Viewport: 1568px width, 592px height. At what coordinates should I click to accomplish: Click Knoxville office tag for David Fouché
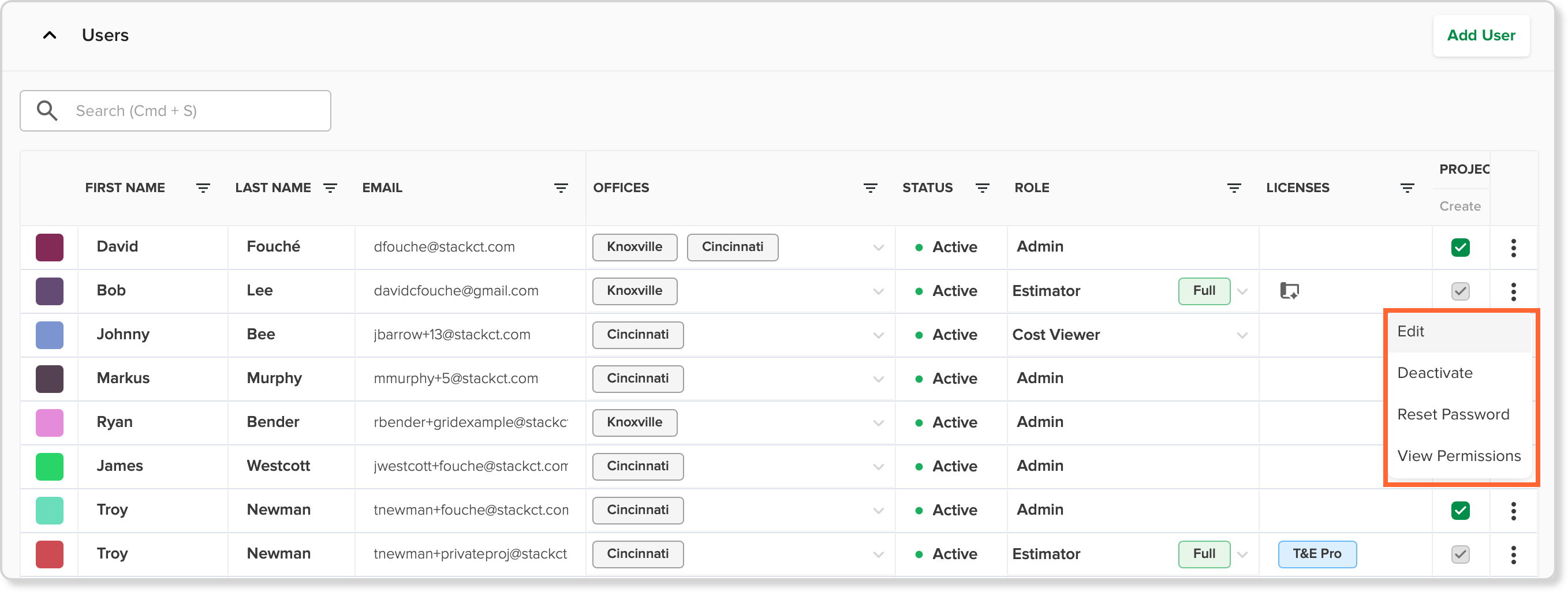(634, 247)
